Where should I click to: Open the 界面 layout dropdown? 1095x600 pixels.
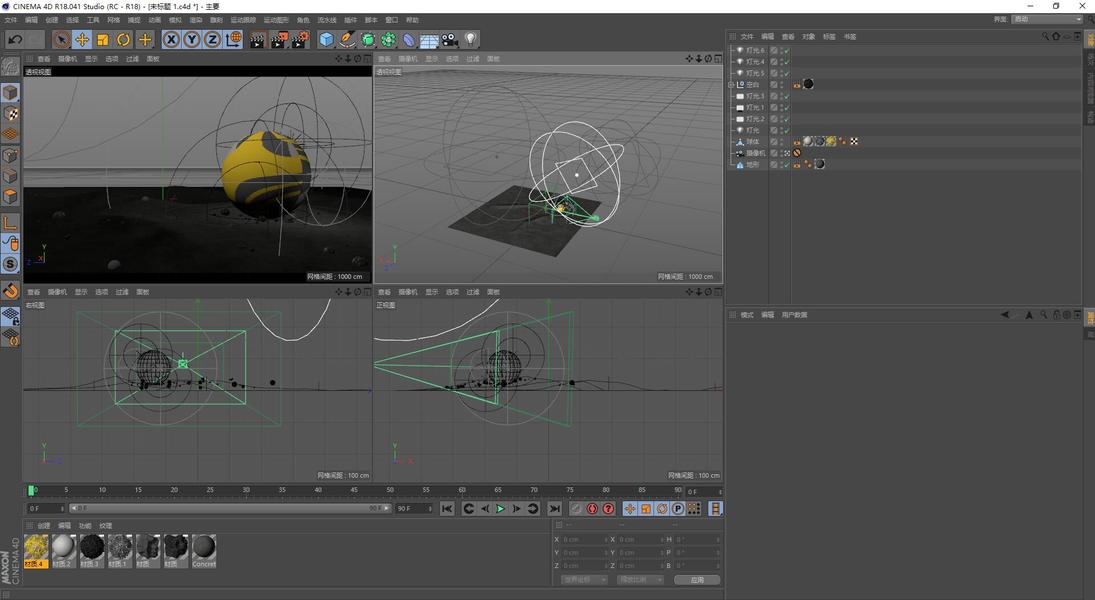pyautogui.click(x=1047, y=19)
